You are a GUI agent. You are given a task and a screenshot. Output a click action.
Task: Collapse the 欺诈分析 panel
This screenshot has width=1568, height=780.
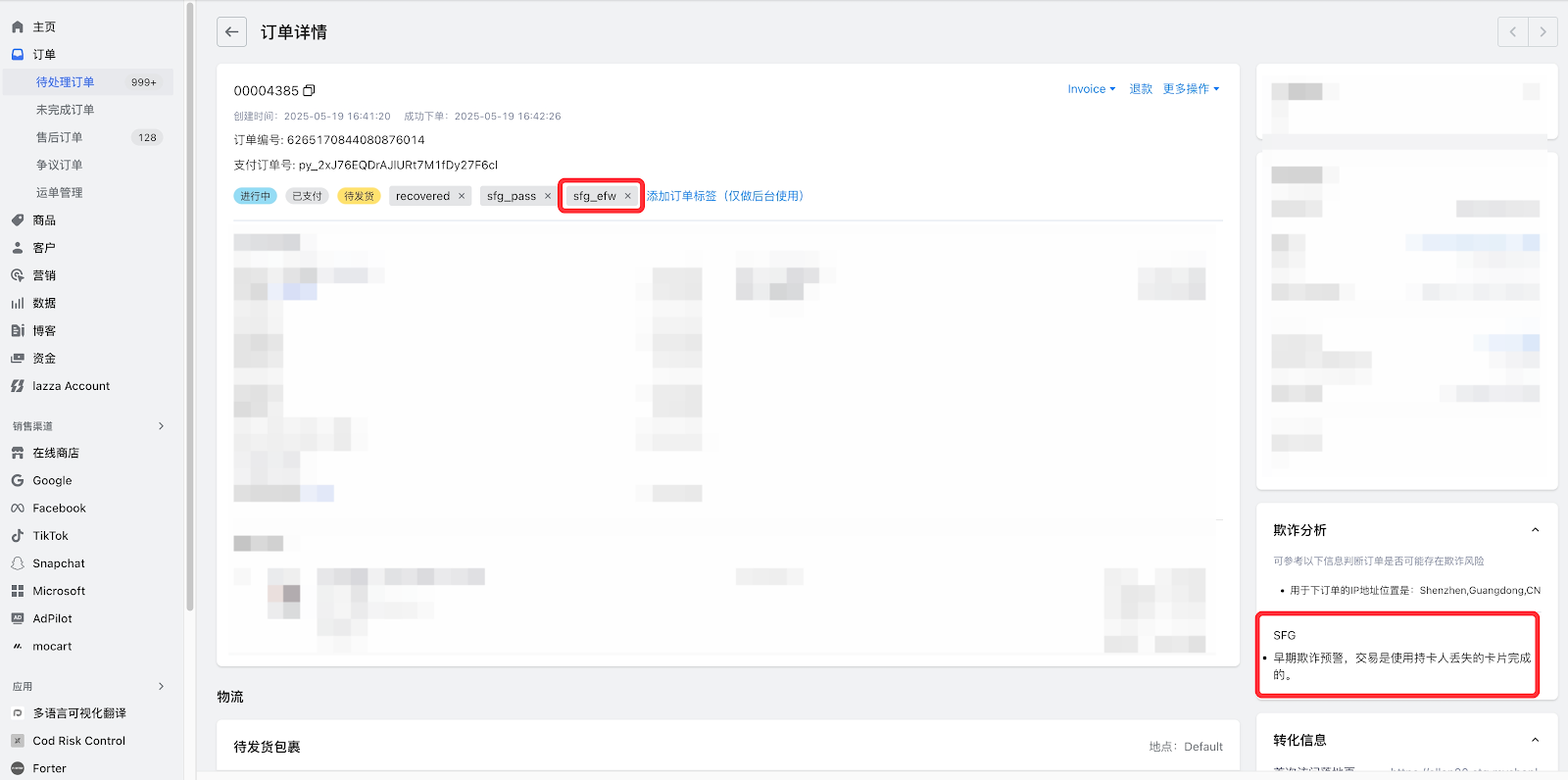(1535, 530)
